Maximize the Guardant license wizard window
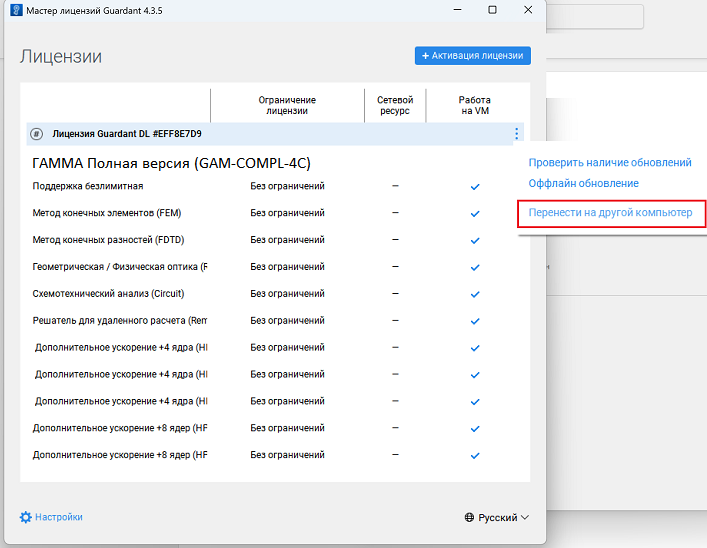Viewport: 707px width, 548px height. click(492, 10)
